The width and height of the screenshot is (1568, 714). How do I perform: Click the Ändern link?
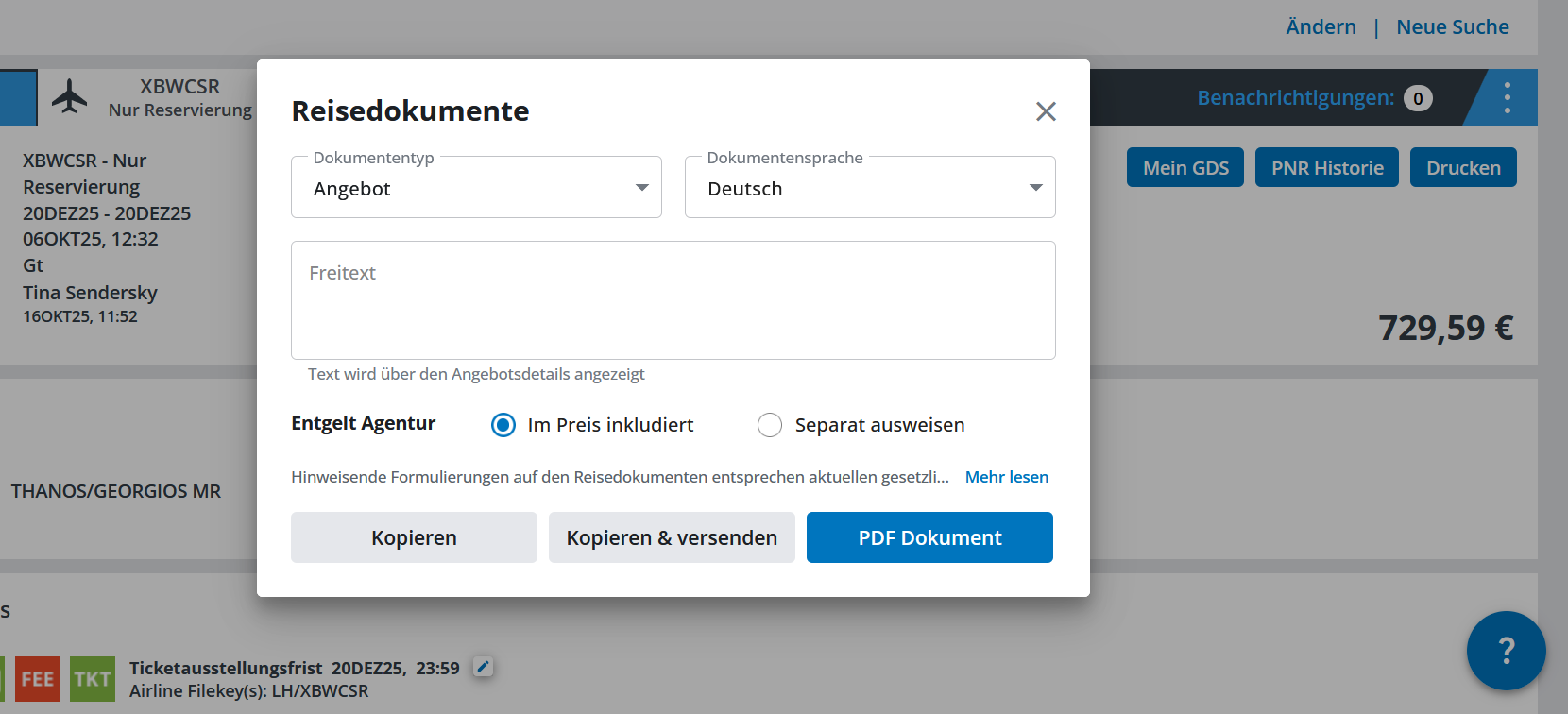tap(1321, 27)
